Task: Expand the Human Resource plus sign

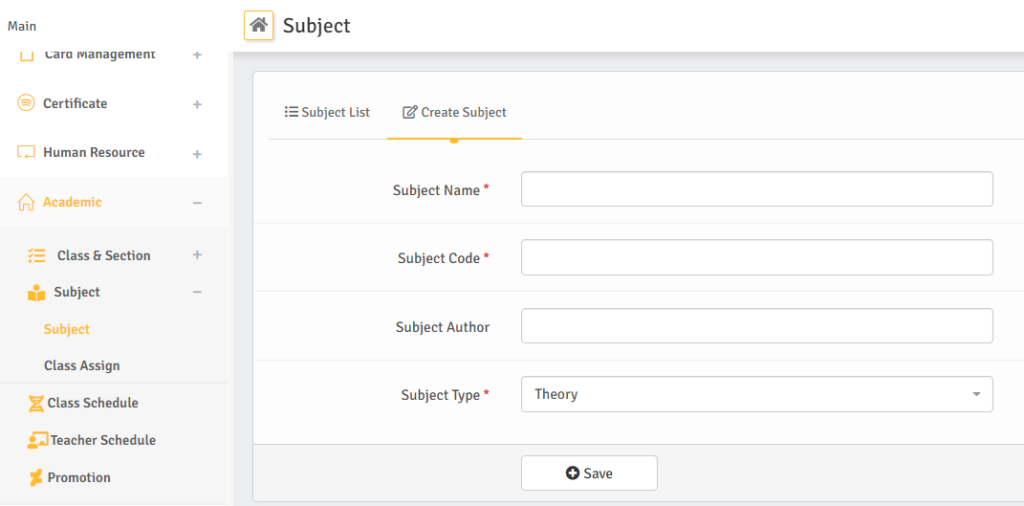Action: [197, 154]
